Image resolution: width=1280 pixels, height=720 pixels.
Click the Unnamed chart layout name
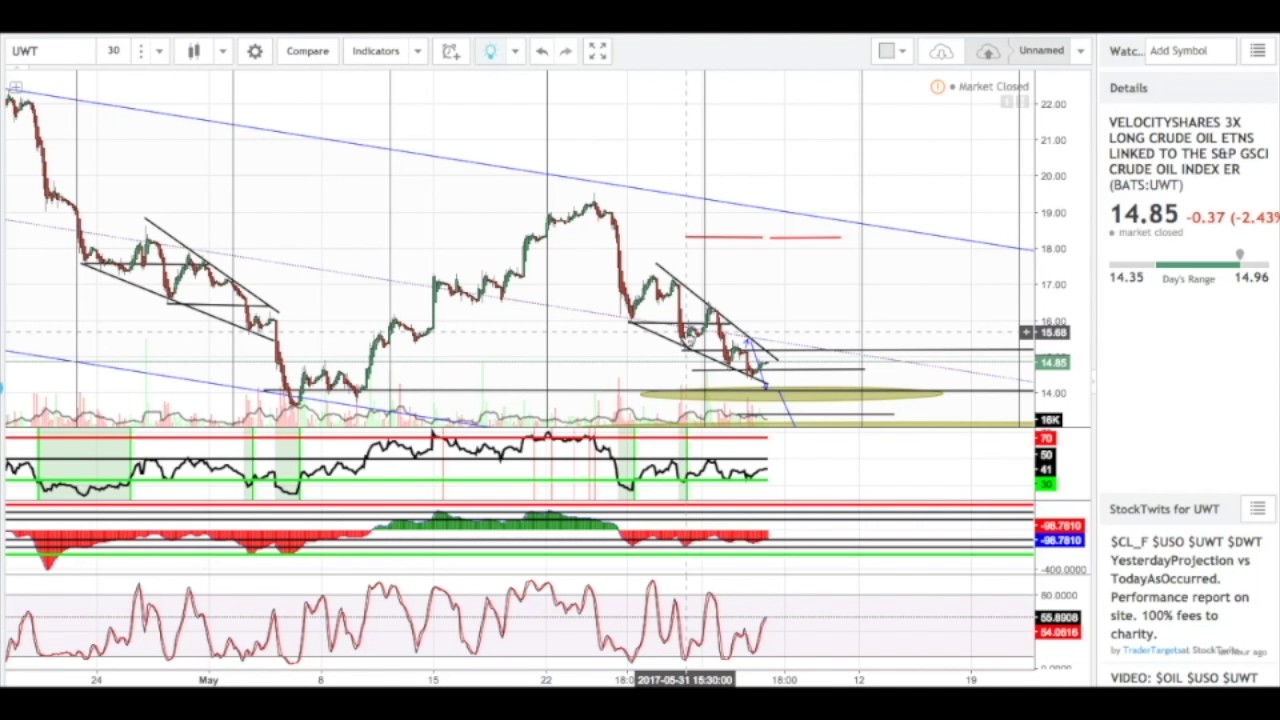[x=1041, y=50]
